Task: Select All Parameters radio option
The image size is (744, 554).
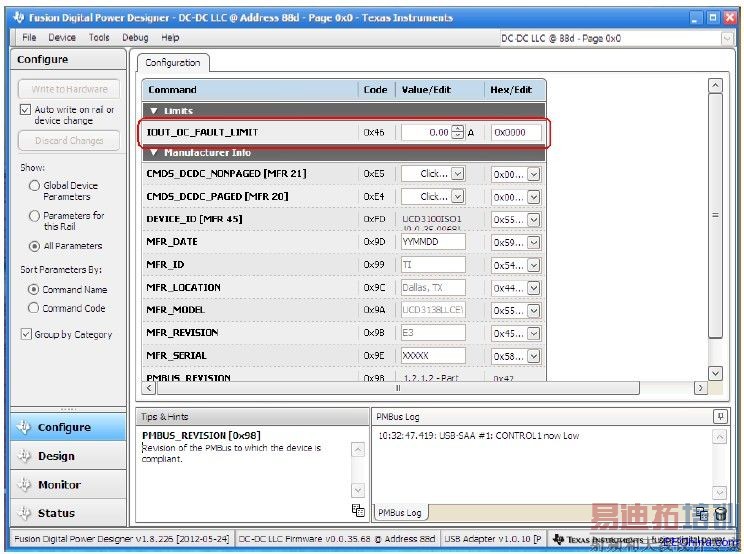Action: (34, 246)
